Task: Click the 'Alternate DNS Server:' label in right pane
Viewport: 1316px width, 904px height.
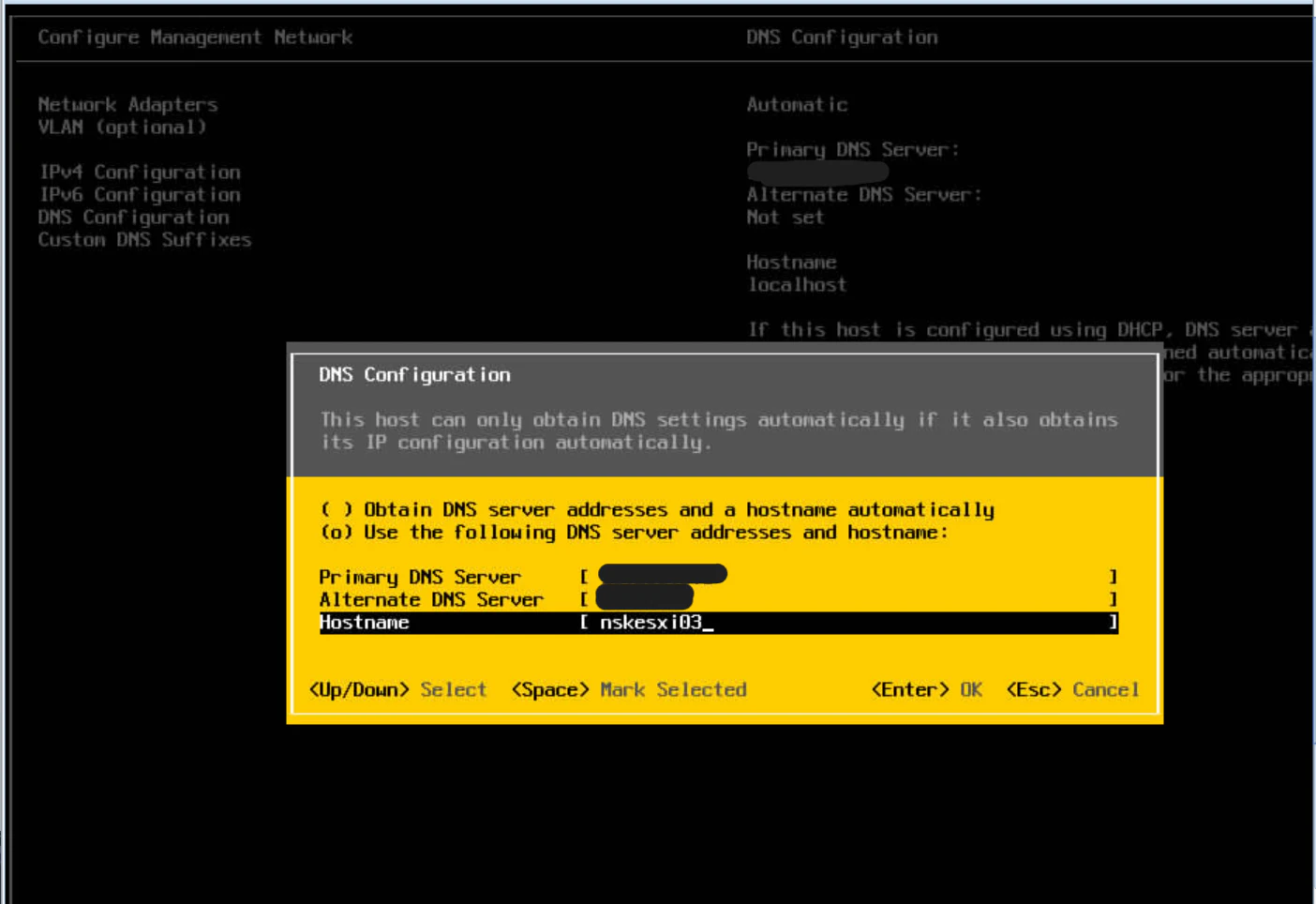Action: point(864,195)
